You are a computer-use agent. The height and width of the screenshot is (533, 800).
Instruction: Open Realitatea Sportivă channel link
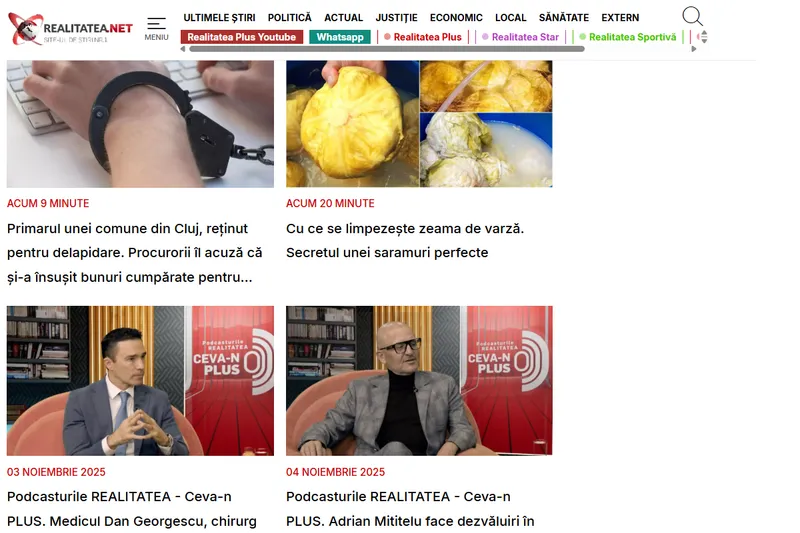(x=628, y=37)
